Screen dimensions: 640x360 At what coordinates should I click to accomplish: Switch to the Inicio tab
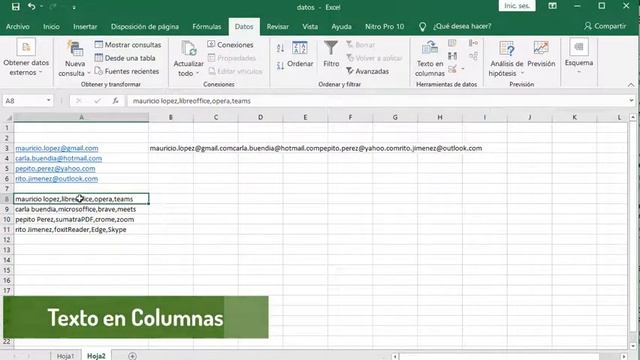[51, 27]
